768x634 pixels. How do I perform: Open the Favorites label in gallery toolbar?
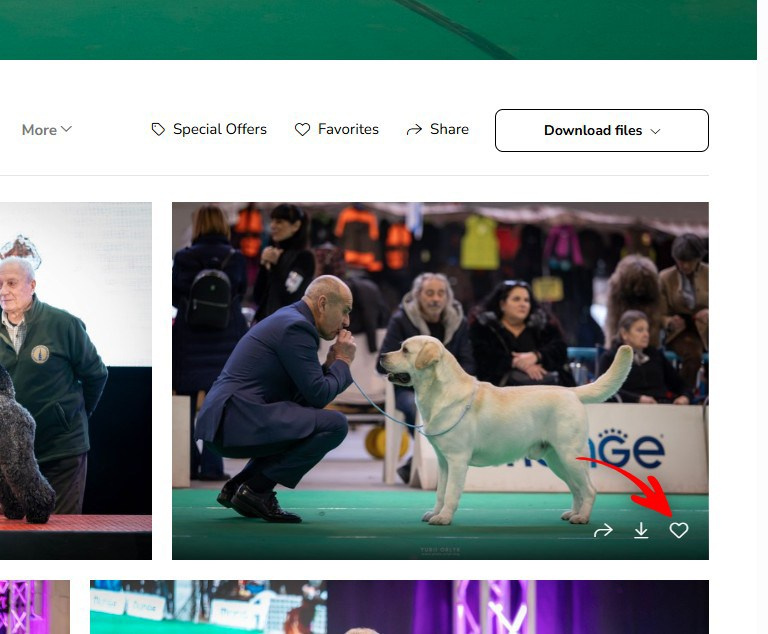click(348, 130)
